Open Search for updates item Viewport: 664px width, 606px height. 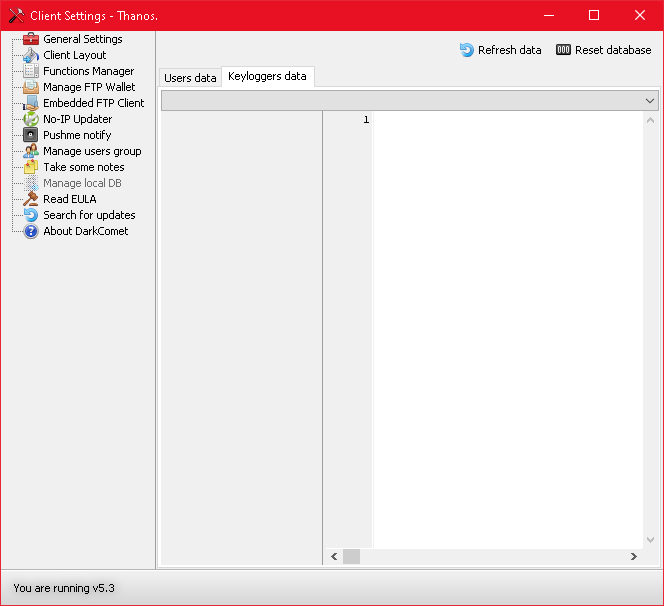pos(89,215)
